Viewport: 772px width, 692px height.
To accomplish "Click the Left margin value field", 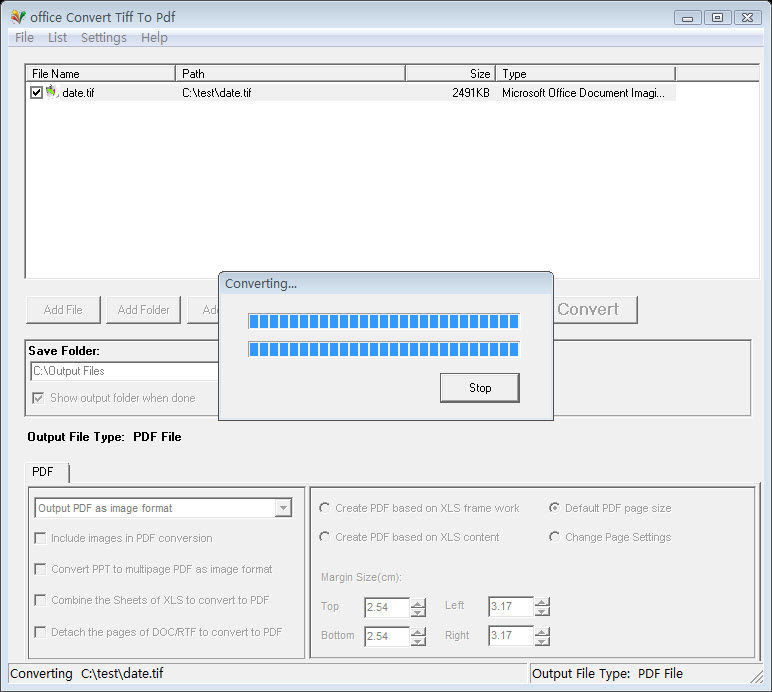I will coord(511,606).
